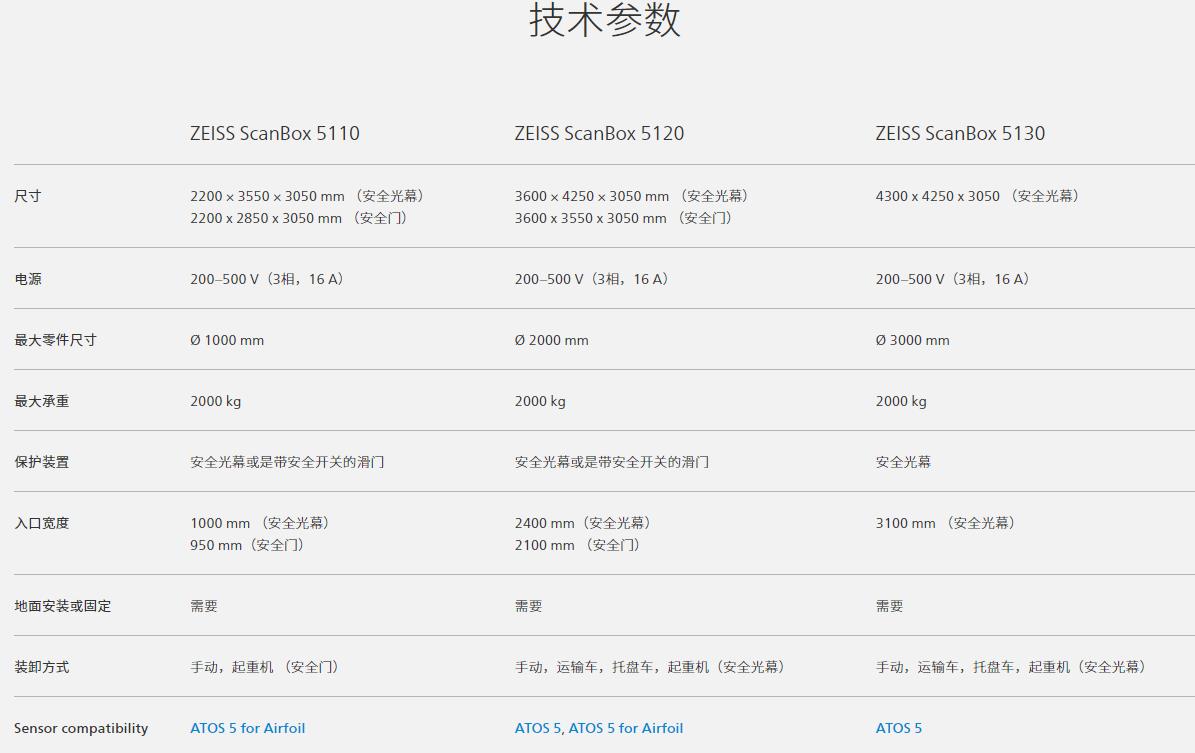
Task: Click the 最大承重 row label
Action: click(41, 401)
